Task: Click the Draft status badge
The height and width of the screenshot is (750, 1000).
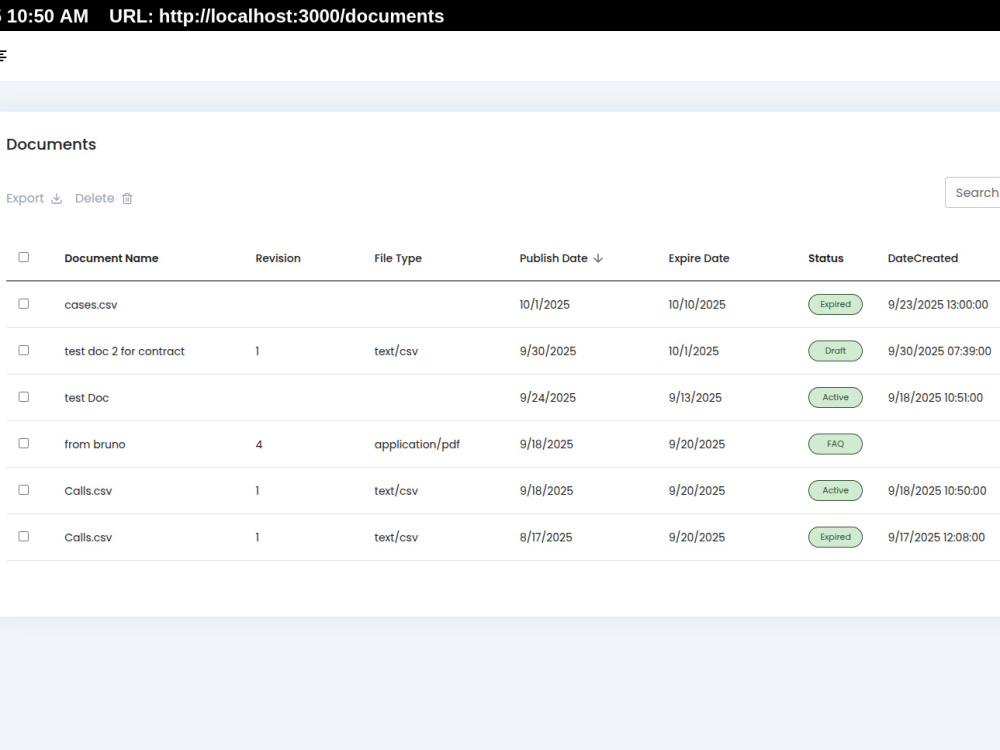Action: [835, 351]
